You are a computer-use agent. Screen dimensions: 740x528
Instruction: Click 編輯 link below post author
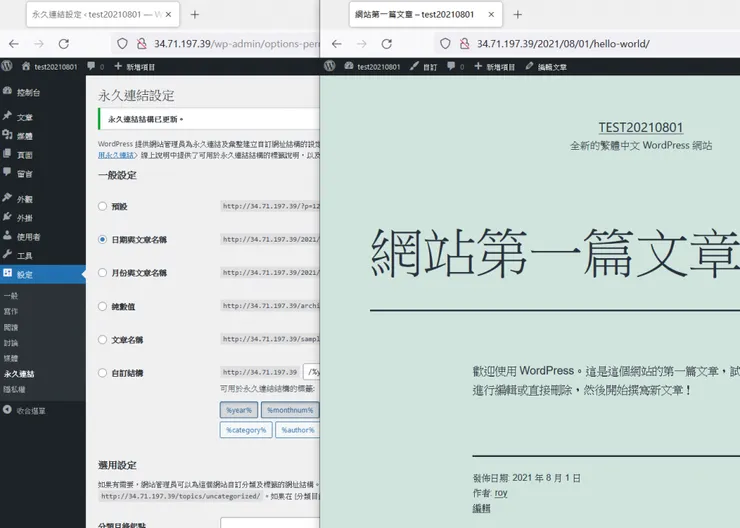click(x=481, y=508)
